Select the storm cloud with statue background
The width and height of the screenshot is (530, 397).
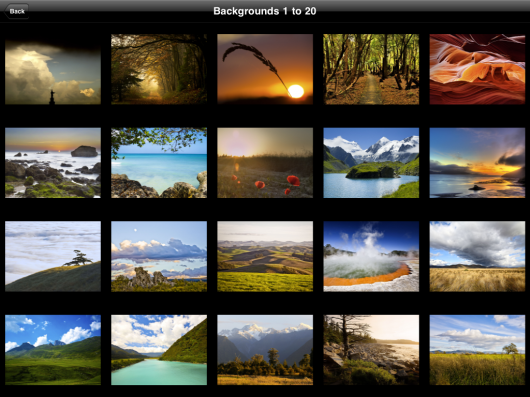53,69
